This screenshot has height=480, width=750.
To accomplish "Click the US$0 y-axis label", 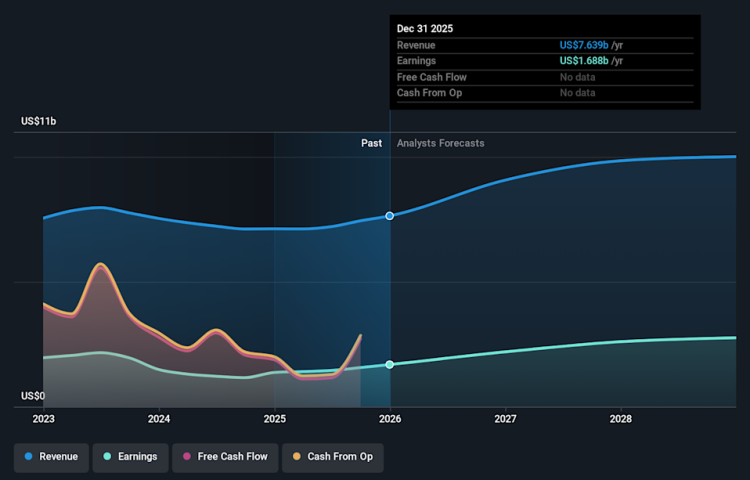I will 33,396.
